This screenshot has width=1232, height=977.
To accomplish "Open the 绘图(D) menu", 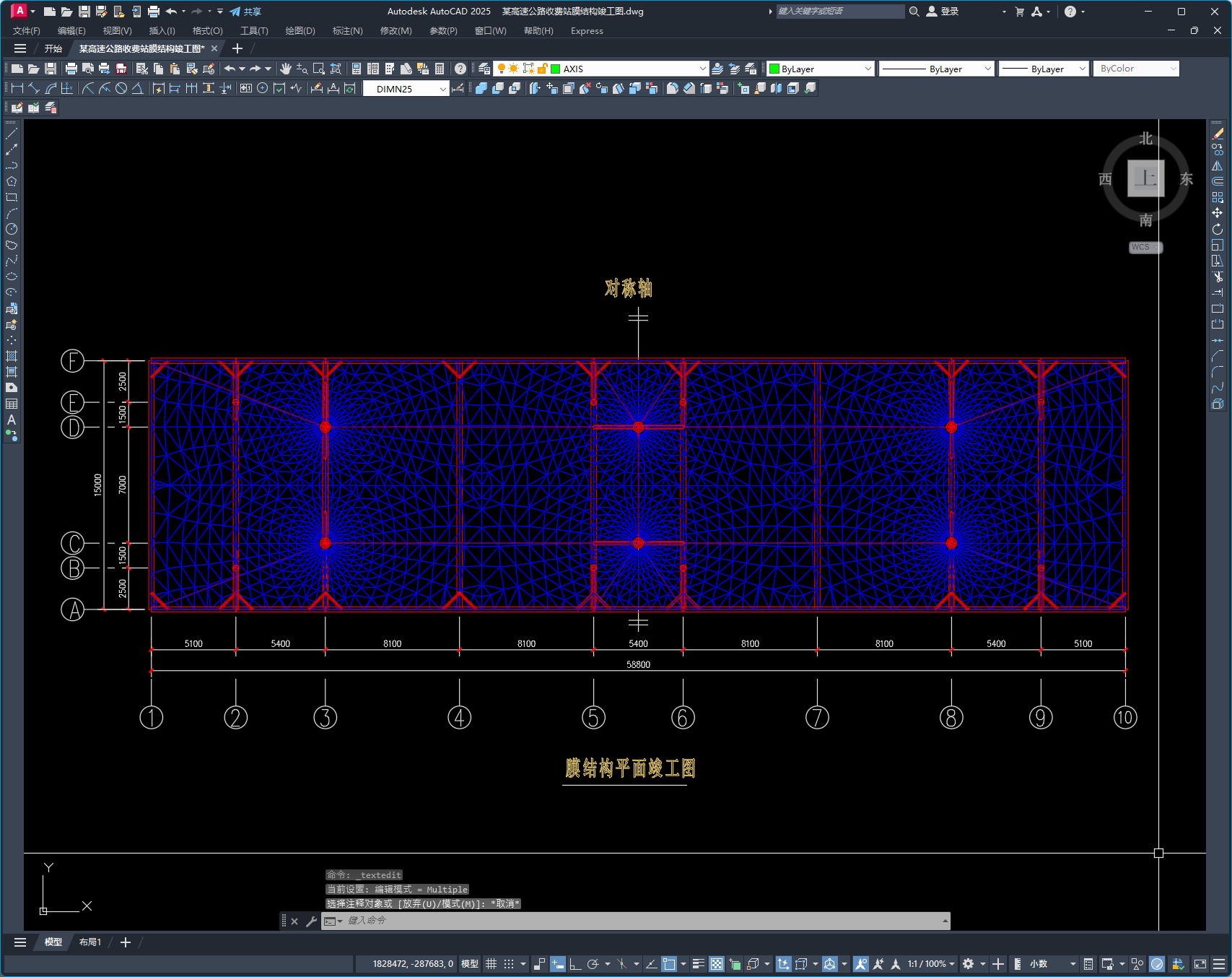I will tap(300, 31).
